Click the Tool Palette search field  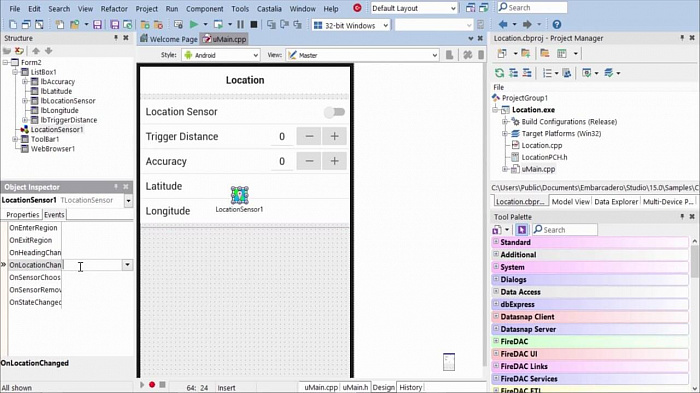(565, 230)
